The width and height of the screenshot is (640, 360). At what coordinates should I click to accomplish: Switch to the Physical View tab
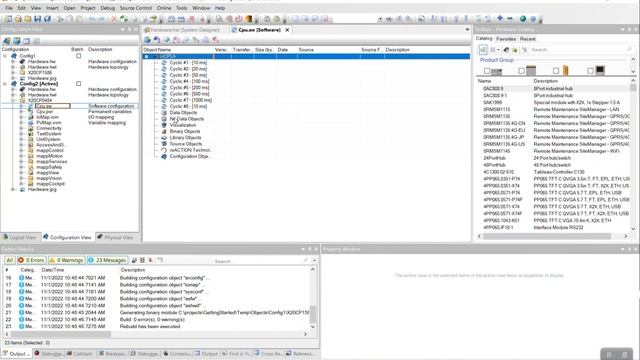click(x=115, y=237)
